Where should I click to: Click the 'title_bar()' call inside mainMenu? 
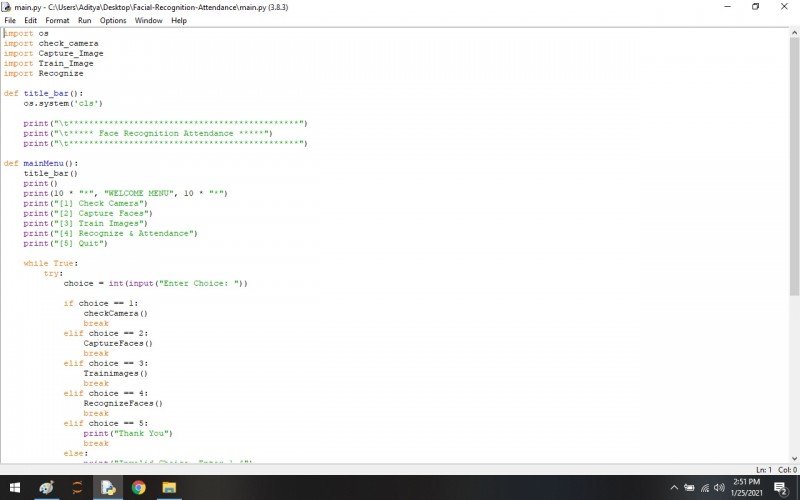pos(51,173)
